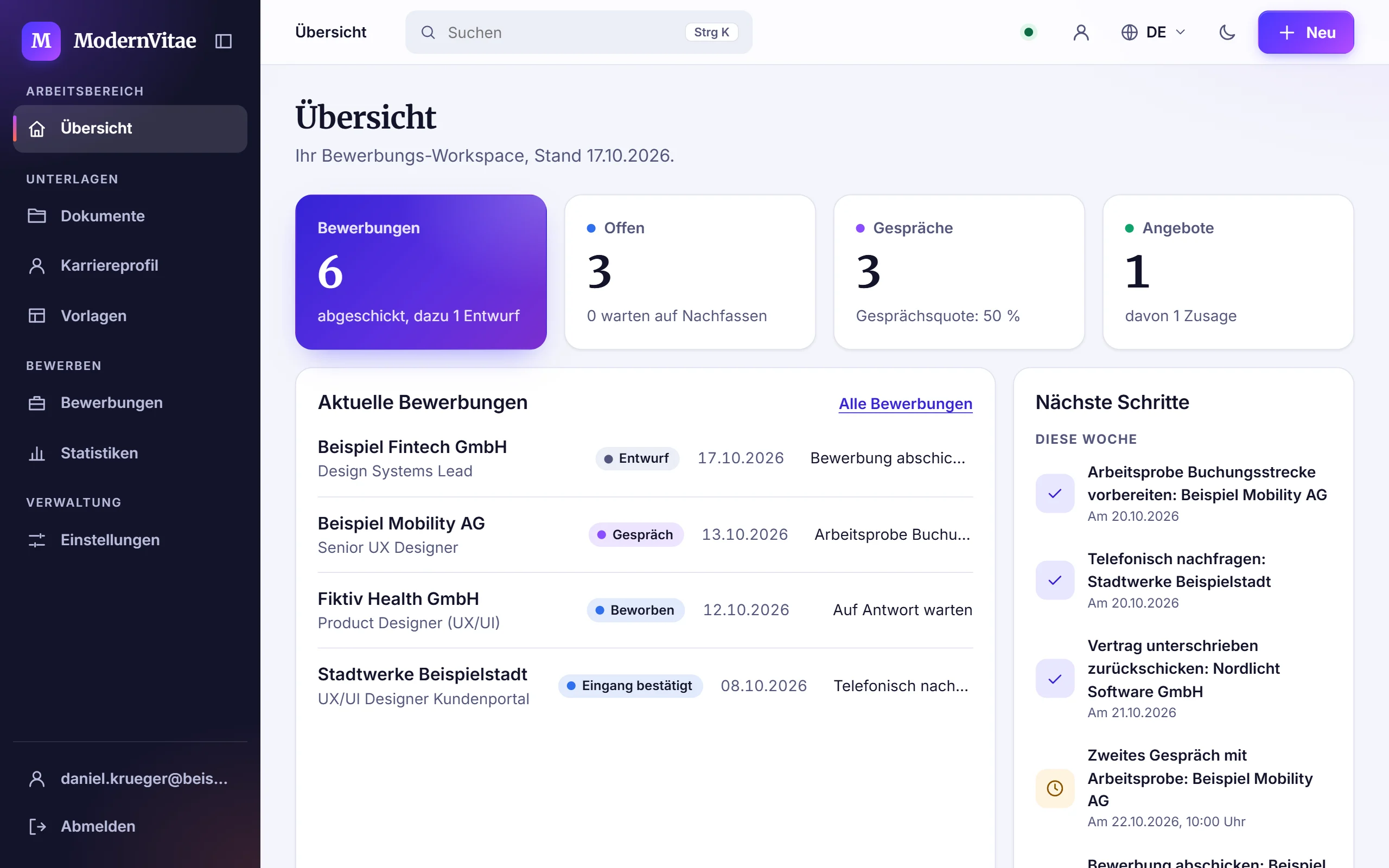Click the green status indicator dot
This screenshot has height=868, width=1389.
coord(1029,32)
